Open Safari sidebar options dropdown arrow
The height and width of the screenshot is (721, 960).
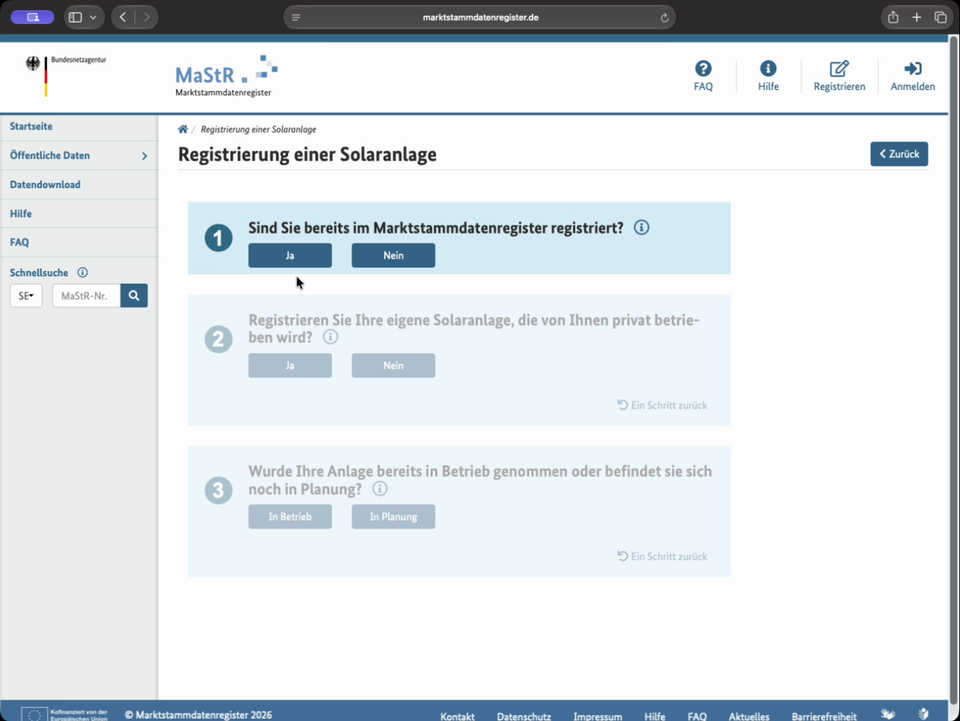click(x=93, y=17)
